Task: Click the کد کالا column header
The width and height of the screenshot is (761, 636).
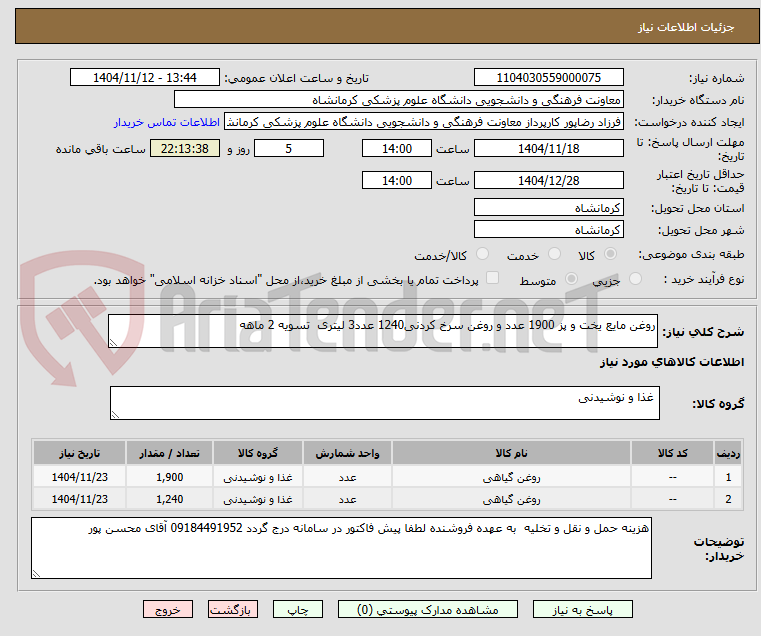Action: (x=672, y=453)
